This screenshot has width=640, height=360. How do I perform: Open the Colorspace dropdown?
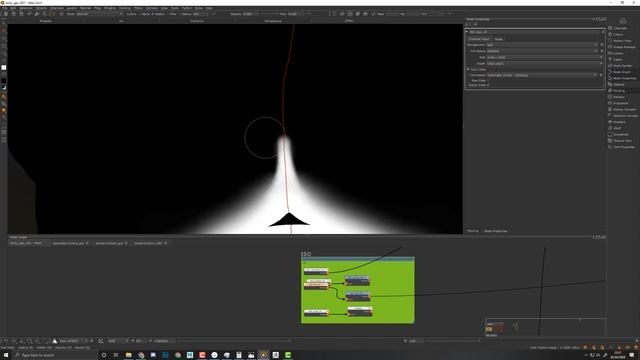(x=542, y=75)
